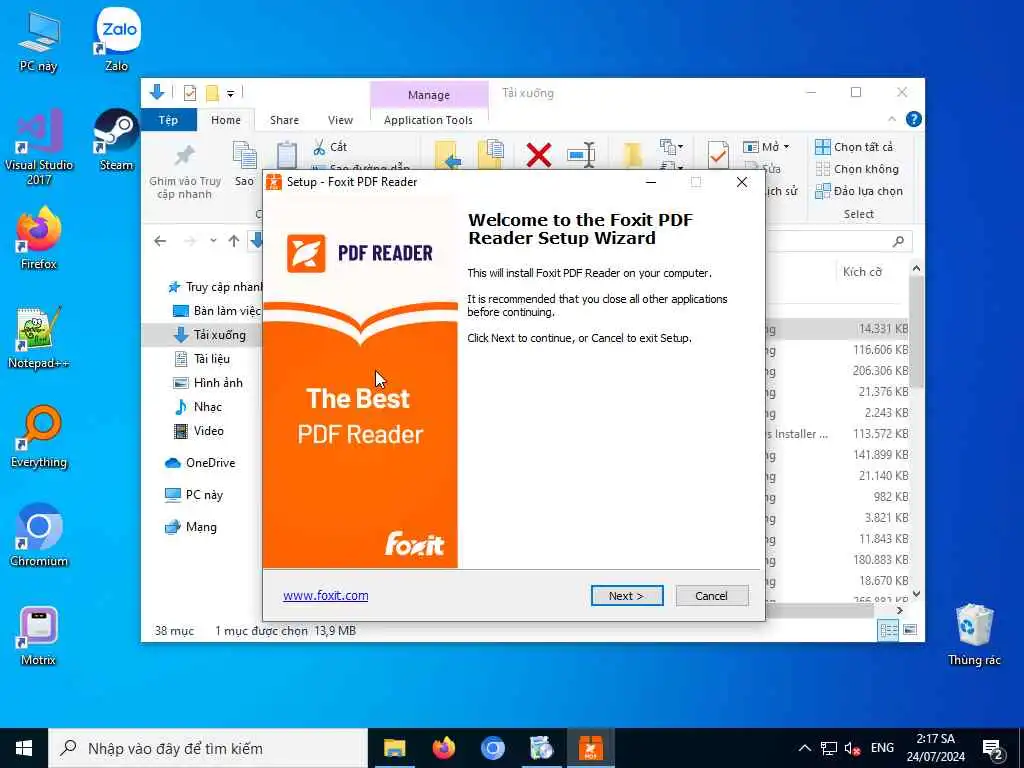Click Chọn không in Explorer ribbon

(x=857, y=169)
